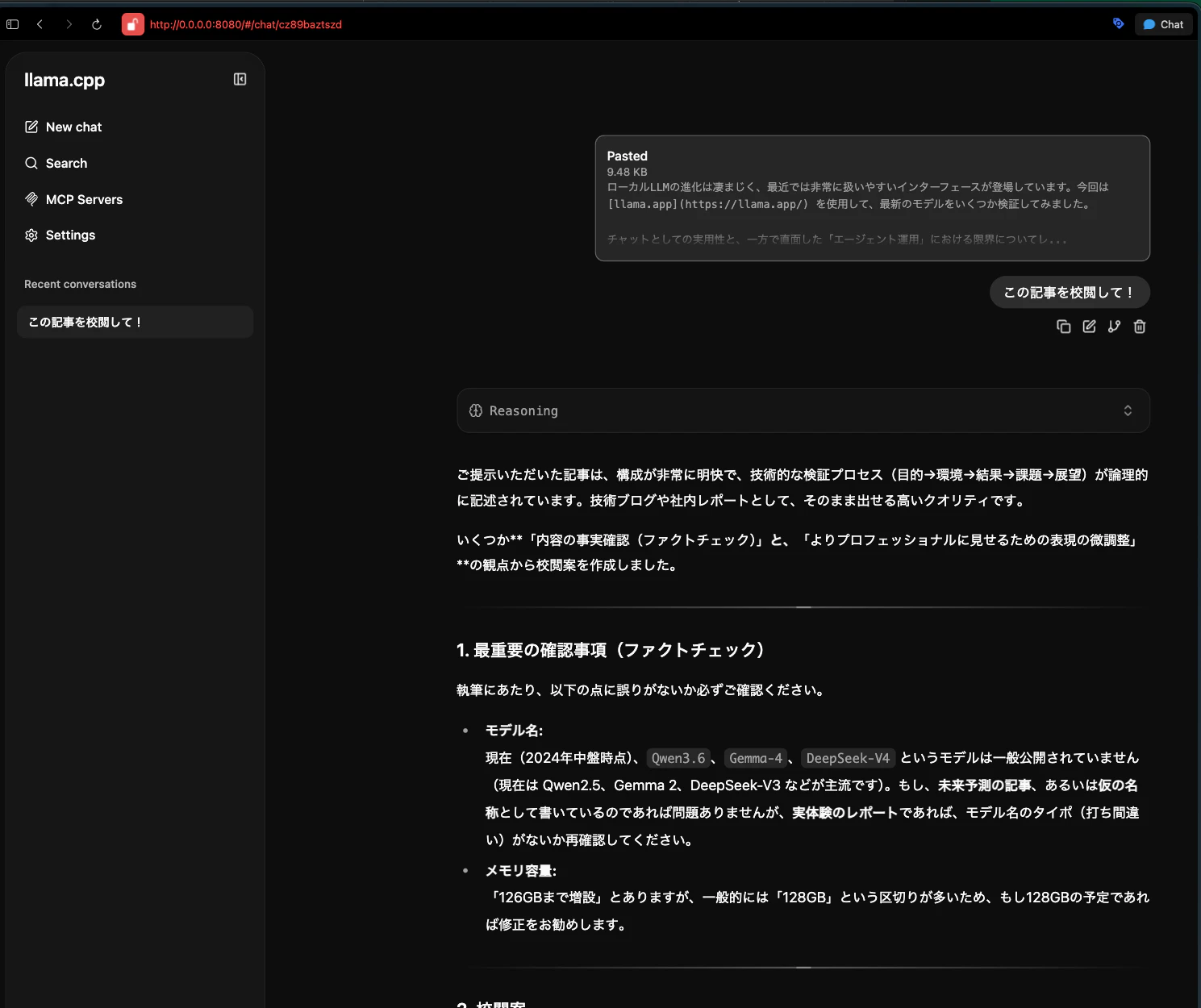The image size is (1201, 1008).
Task: Reload the page with the refresh icon
Action: click(97, 24)
